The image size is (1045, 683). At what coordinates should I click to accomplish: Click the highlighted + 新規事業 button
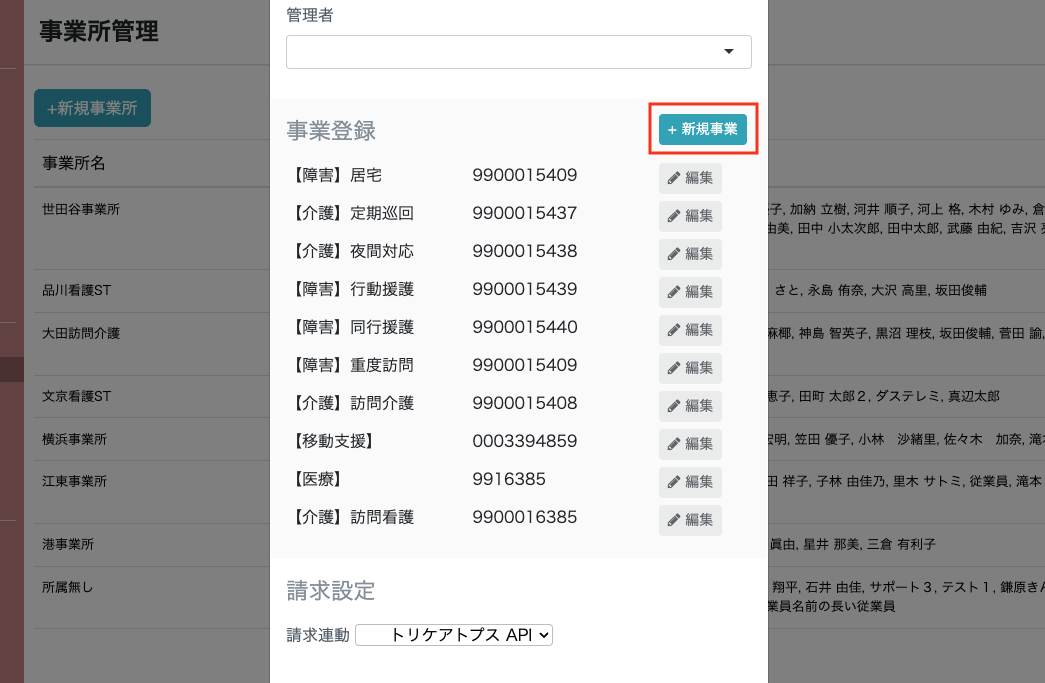[702, 129]
